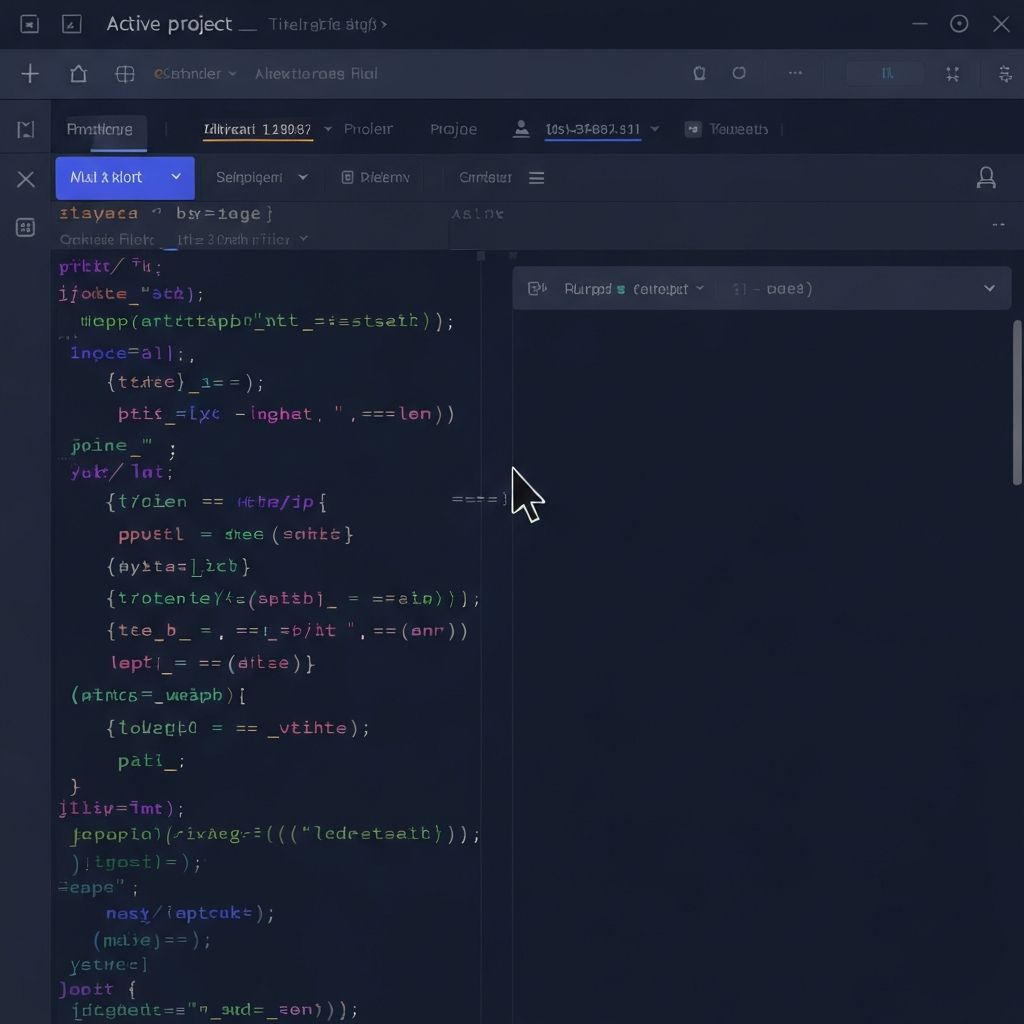The width and height of the screenshot is (1024, 1024).
Task: Click the globe icon next to home
Action: pos(125,74)
